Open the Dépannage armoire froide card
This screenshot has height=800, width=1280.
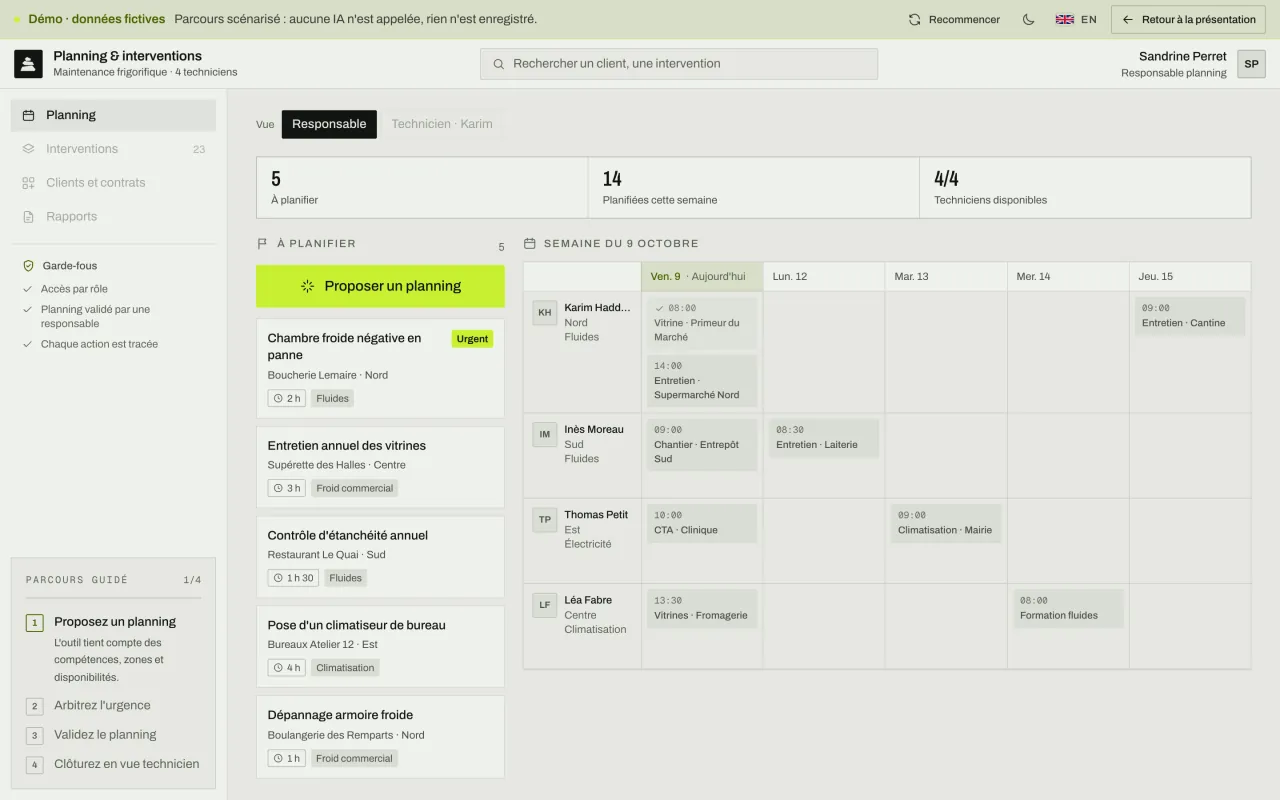(380, 737)
